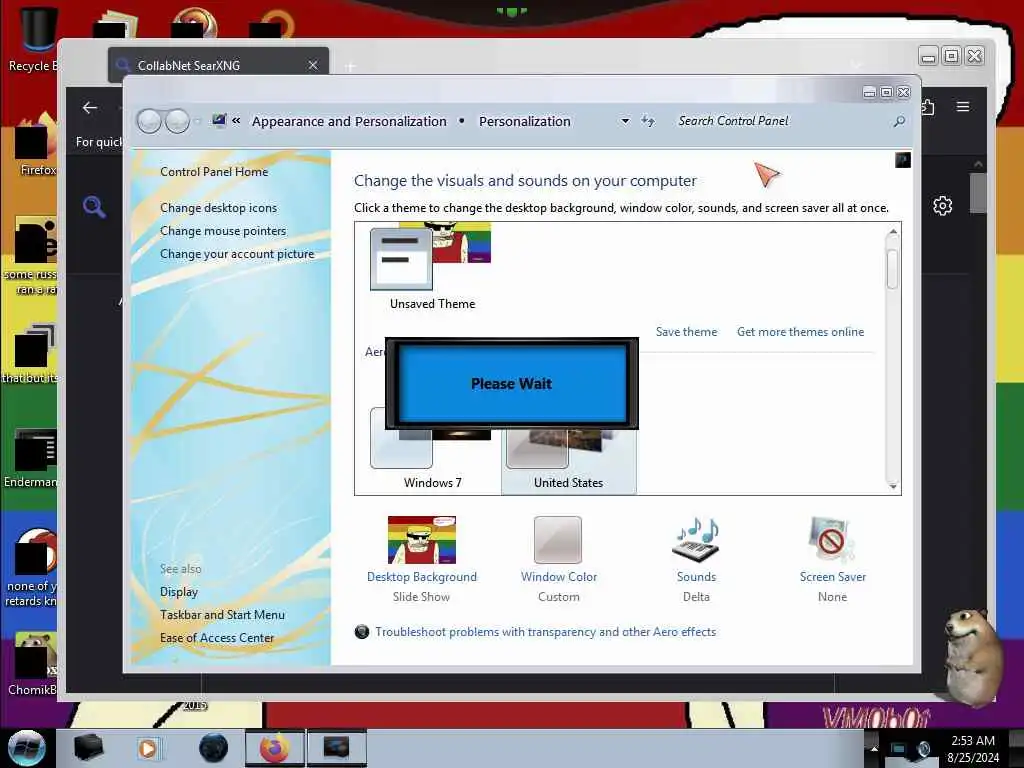Open Ease of Access Center link
This screenshot has height=768, width=1024.
click(217, 637)
